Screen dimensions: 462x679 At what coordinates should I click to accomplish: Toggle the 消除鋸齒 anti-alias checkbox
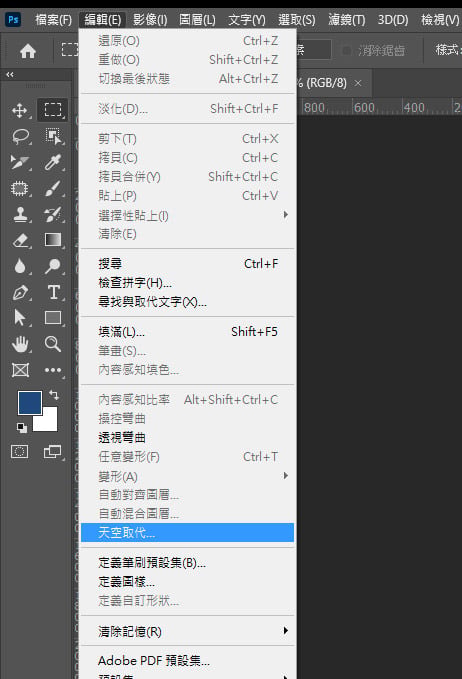coord(346,51)
